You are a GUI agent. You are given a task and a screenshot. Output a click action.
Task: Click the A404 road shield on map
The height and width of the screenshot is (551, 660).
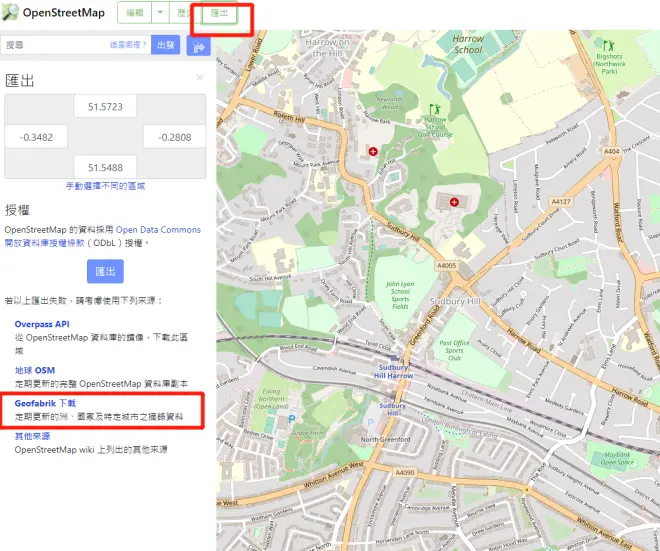(x=611, y=151)
